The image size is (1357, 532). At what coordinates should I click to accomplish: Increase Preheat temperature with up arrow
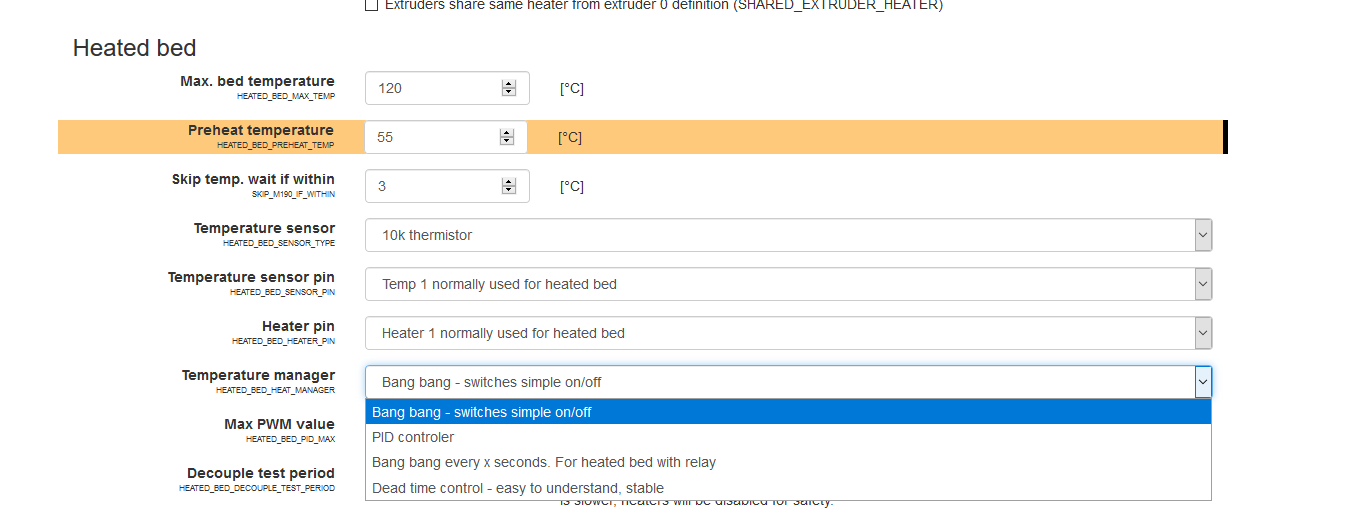pyautogui.click(x=506, y=133)
